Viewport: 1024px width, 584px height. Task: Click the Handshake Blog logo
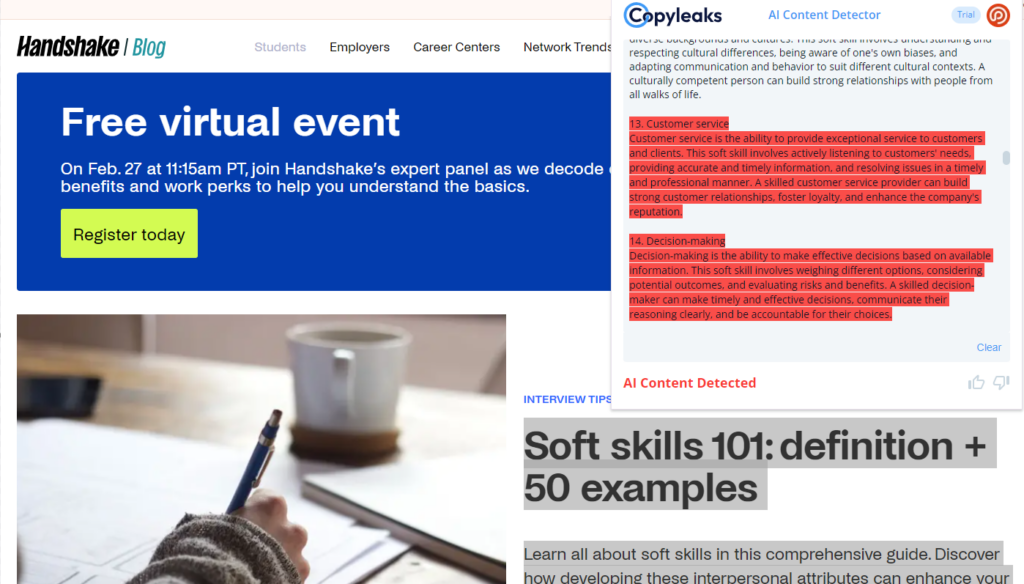tap(91, 47)
